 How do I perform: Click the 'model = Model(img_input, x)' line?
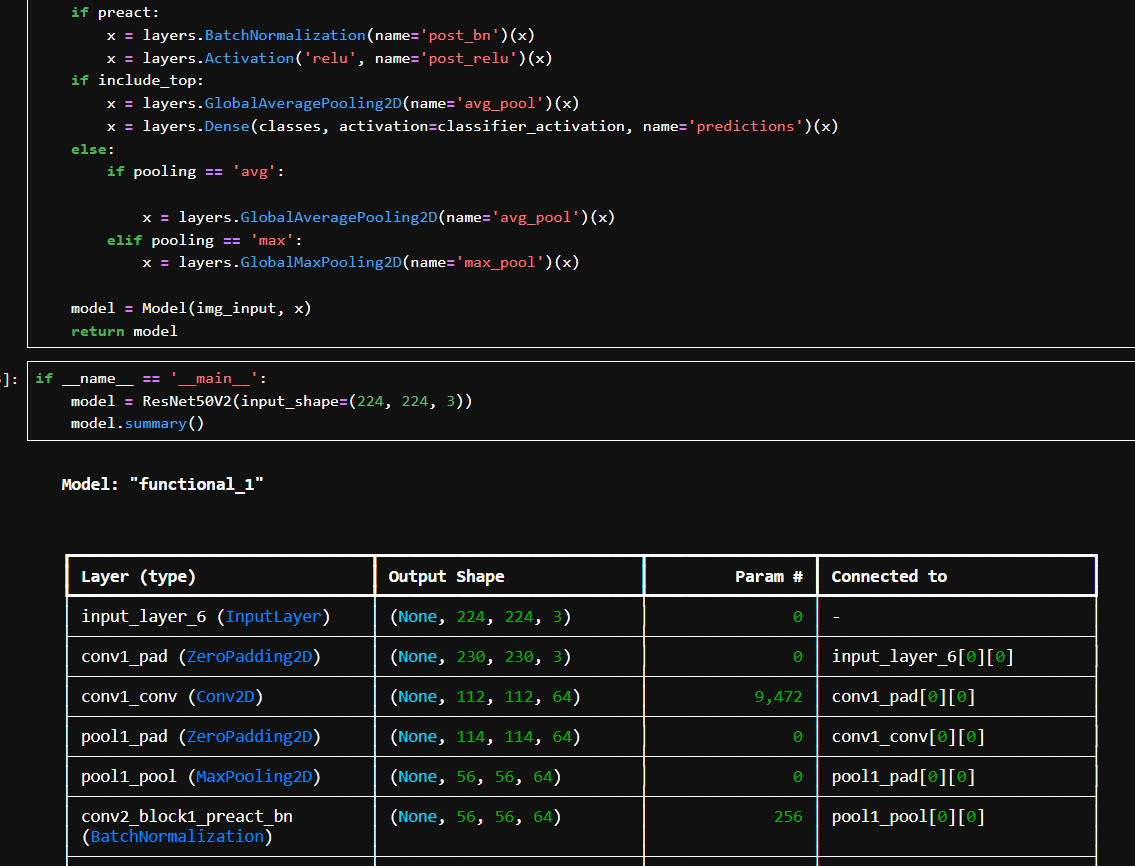191,308
